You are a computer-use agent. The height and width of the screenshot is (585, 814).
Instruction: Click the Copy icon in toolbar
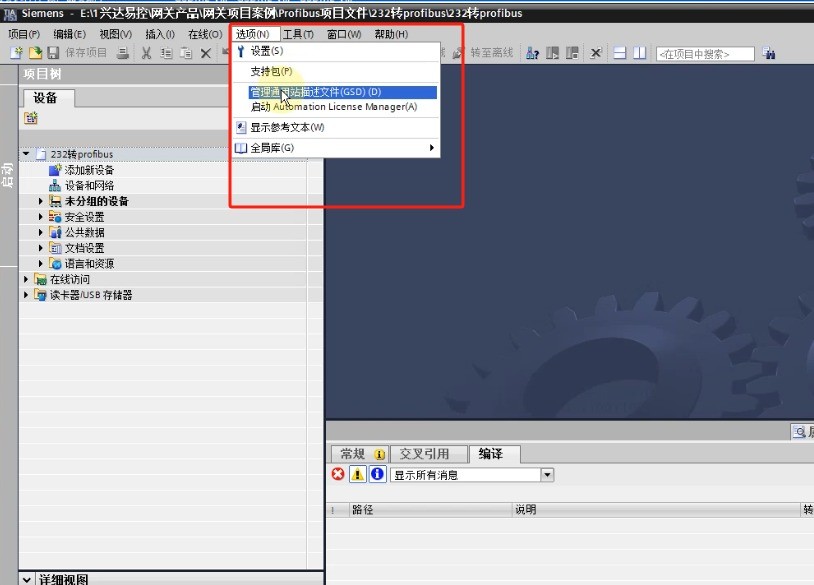(x=166, y=52)
